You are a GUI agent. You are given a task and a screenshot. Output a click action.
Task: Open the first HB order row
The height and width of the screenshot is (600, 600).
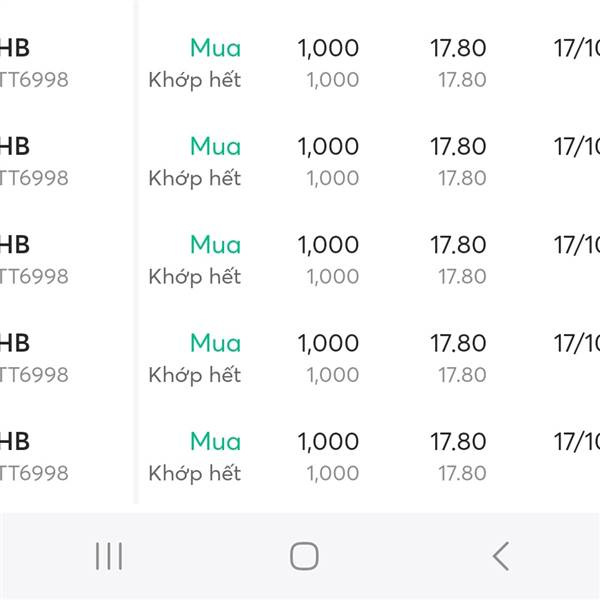16,48
